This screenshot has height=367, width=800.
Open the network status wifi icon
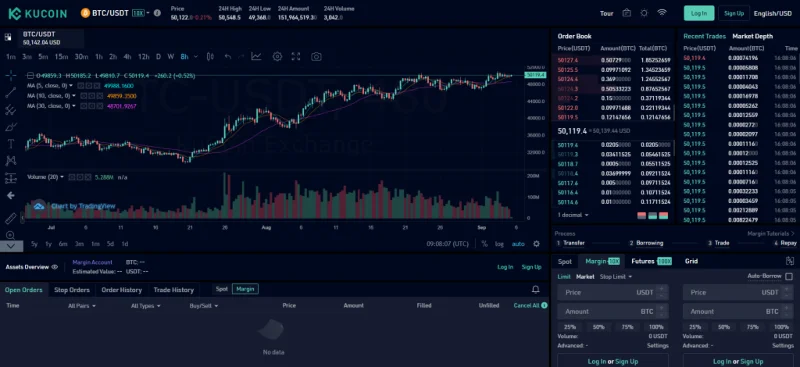click(662, 13)
